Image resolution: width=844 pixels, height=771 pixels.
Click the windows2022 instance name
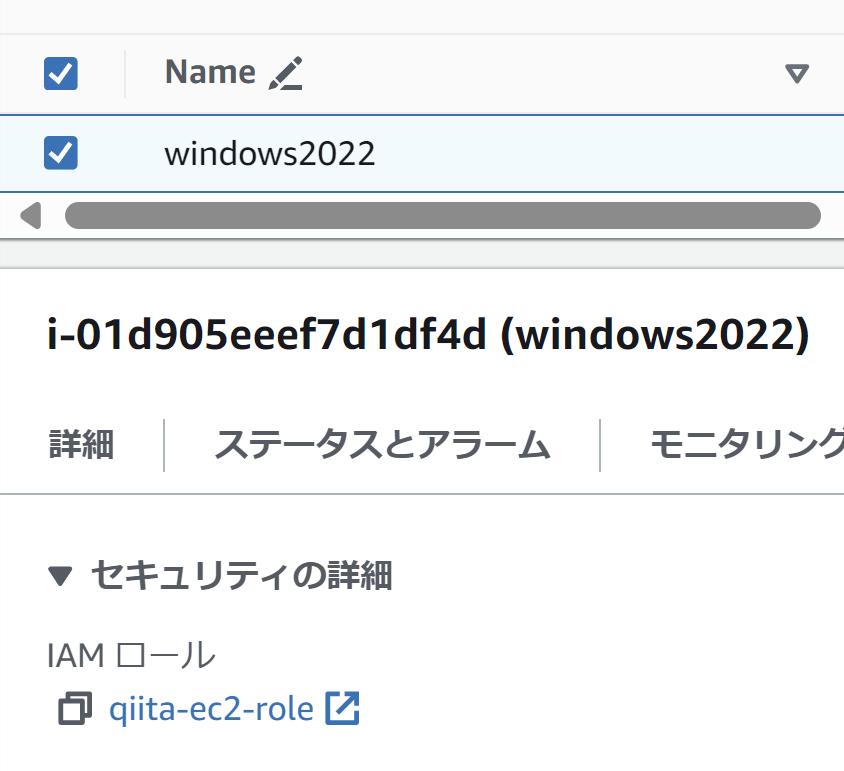tap(271, 152)
